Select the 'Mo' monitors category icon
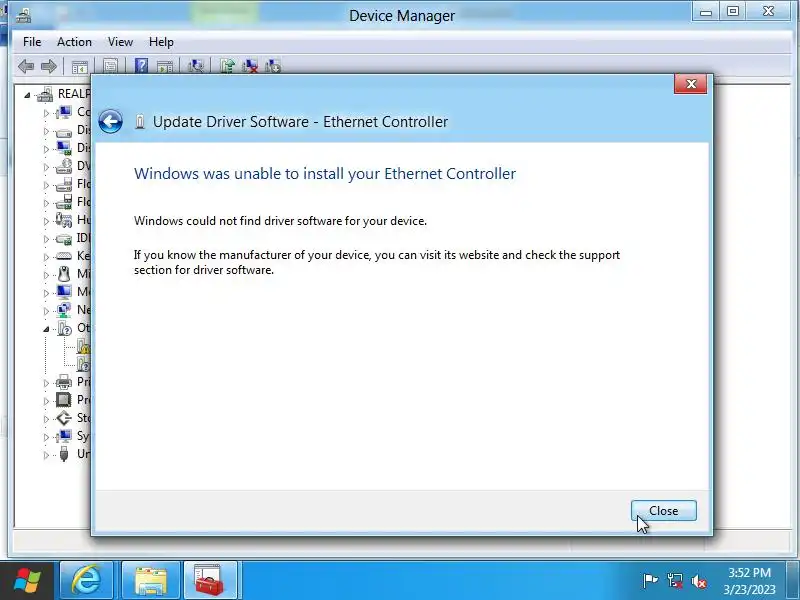800x600 pixels. click(64, 292)
